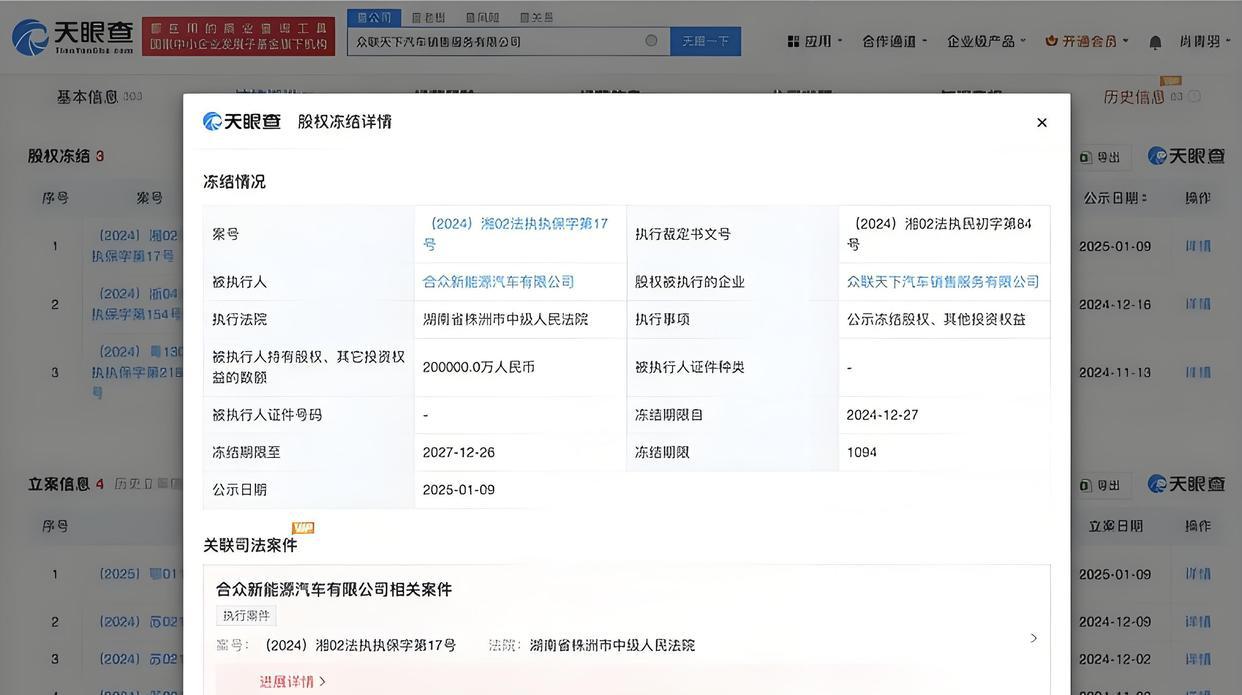Click the red banner ad beside the logo
The image size is (1242, 695).
click(x=238, y=36)
